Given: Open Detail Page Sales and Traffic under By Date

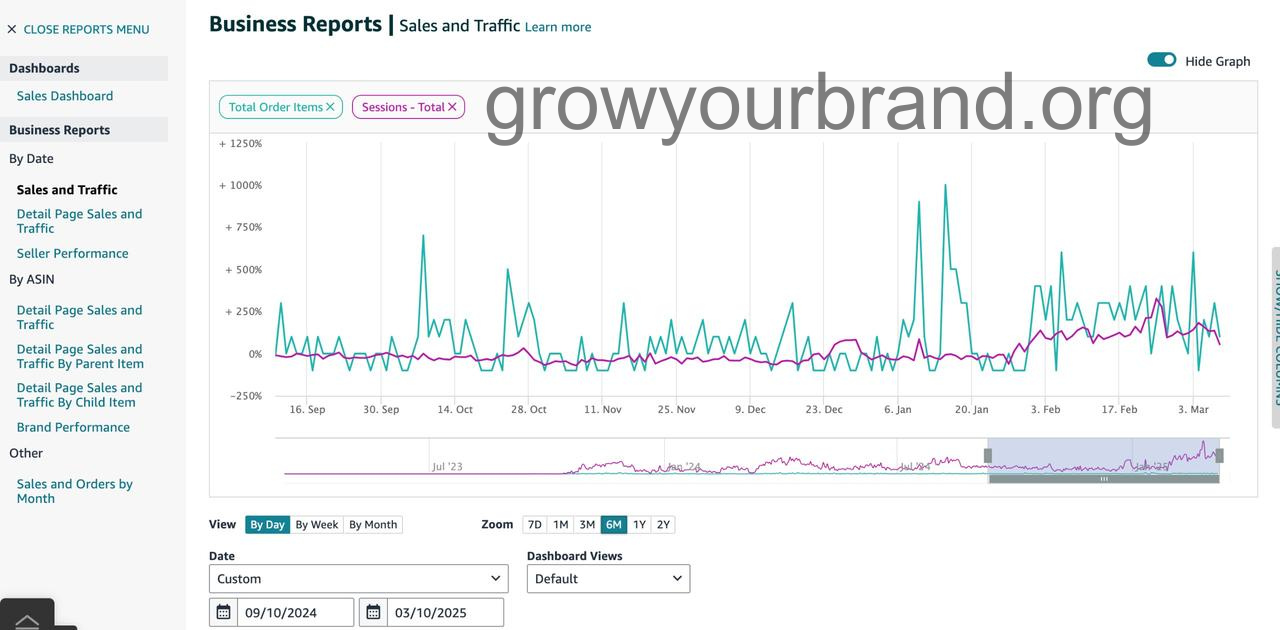Looking at the screenshot, I should [x=79, y=221].
